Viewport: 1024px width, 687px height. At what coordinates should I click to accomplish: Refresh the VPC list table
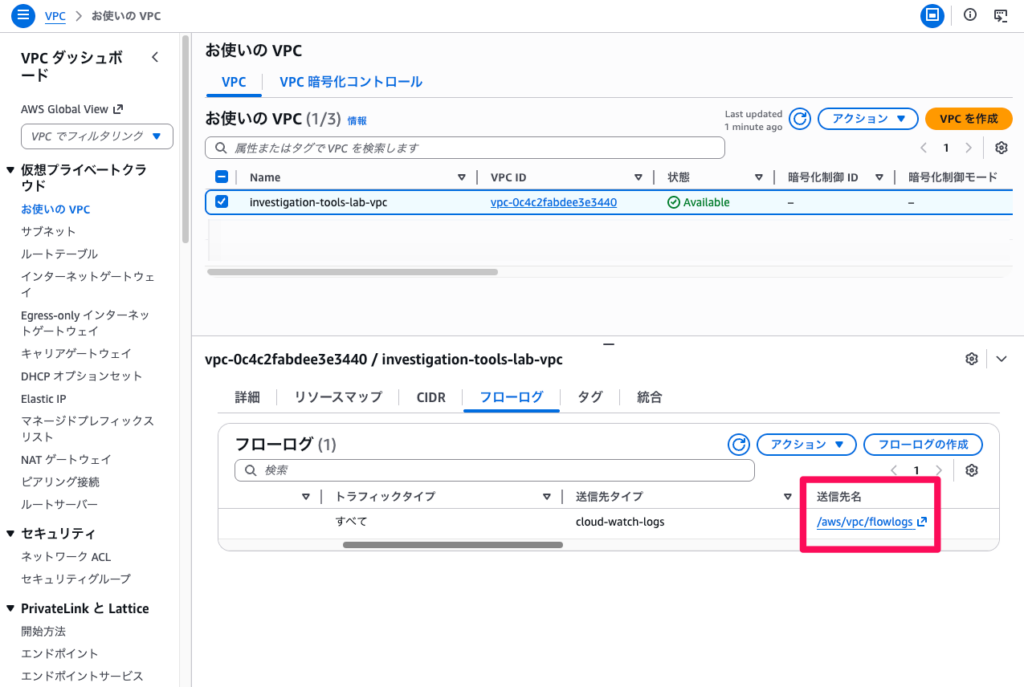tap(800, 119)
